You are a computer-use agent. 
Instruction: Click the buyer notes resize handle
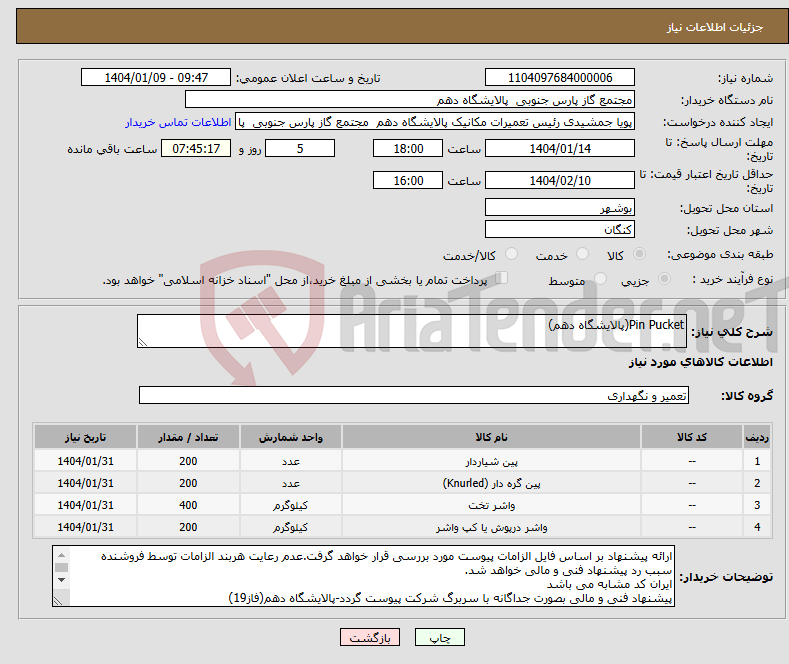[x=58, y=601]
